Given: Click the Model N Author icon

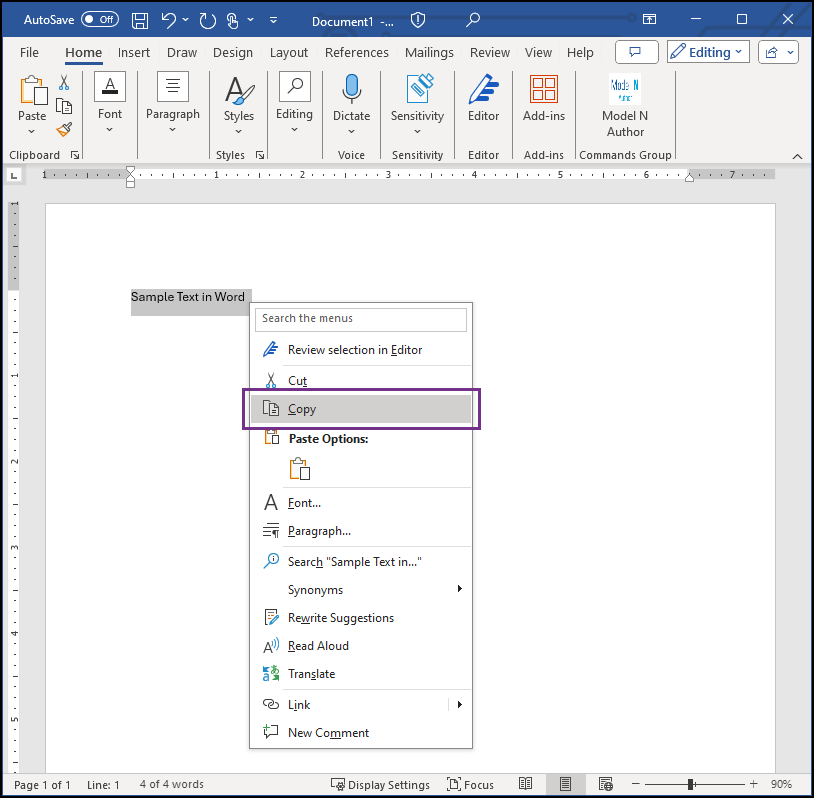Looking at the screenshot, I should click(x=625, y=89).
